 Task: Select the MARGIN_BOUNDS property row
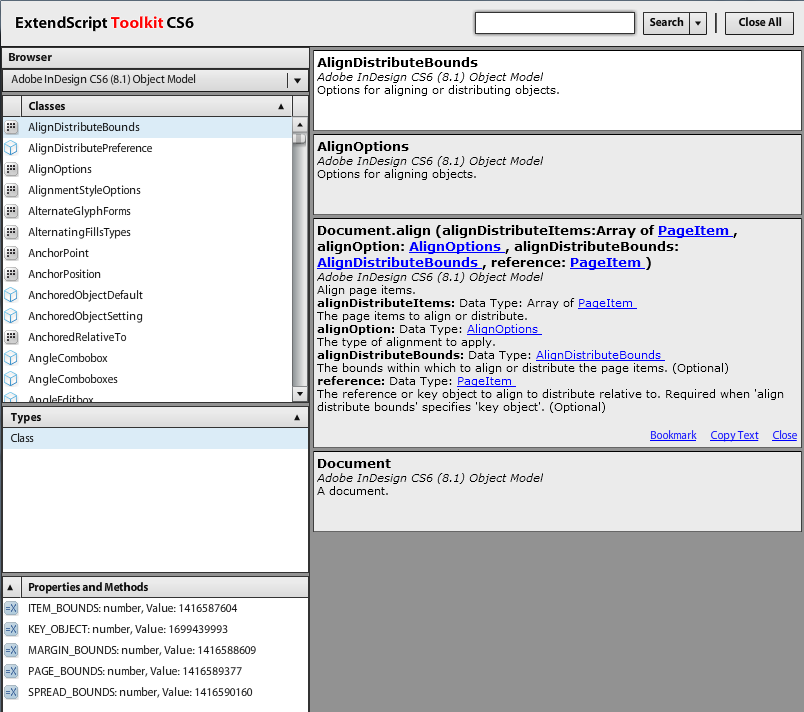[x=155, y=650]
